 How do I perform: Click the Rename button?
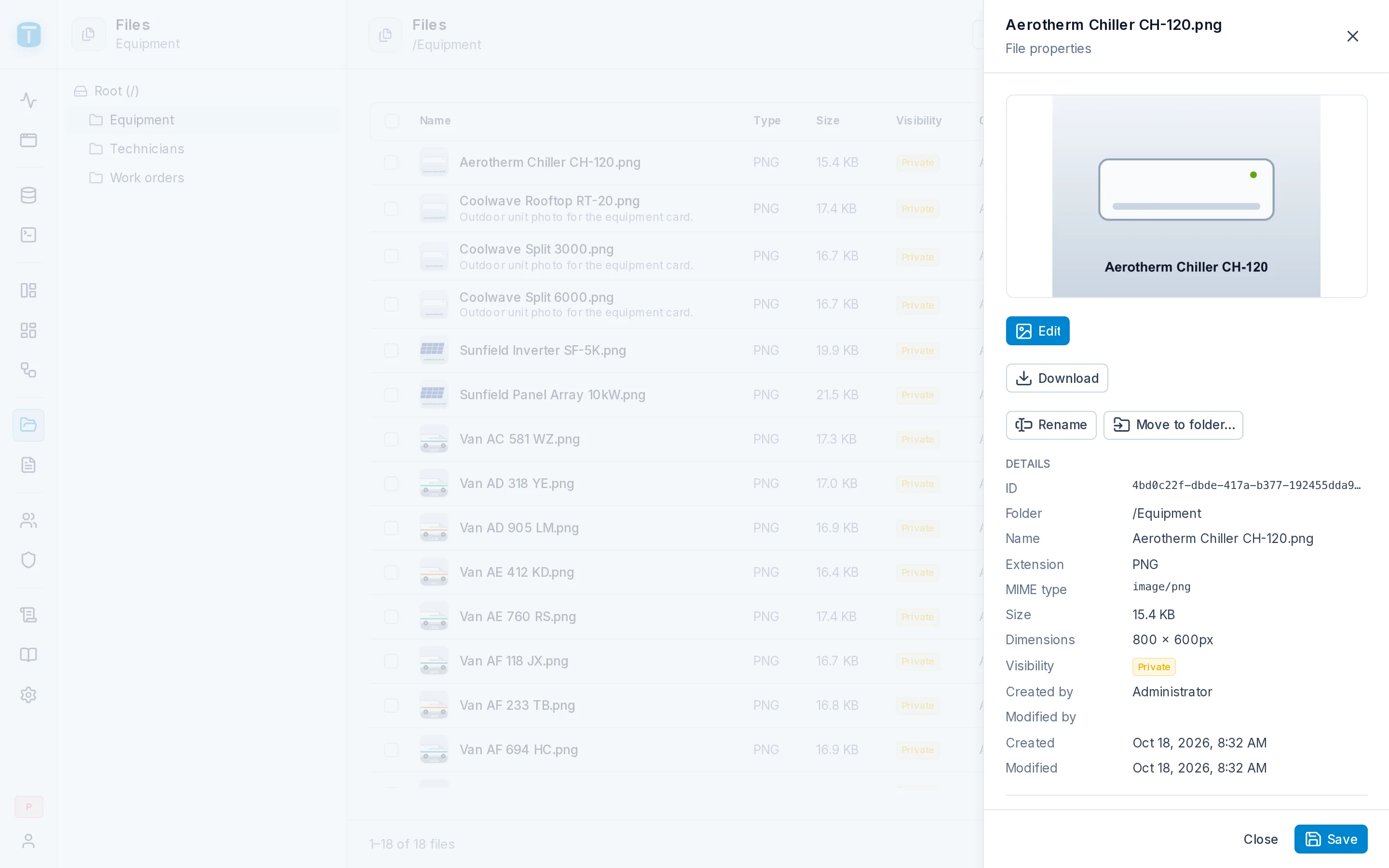[x=1051, y=425]
